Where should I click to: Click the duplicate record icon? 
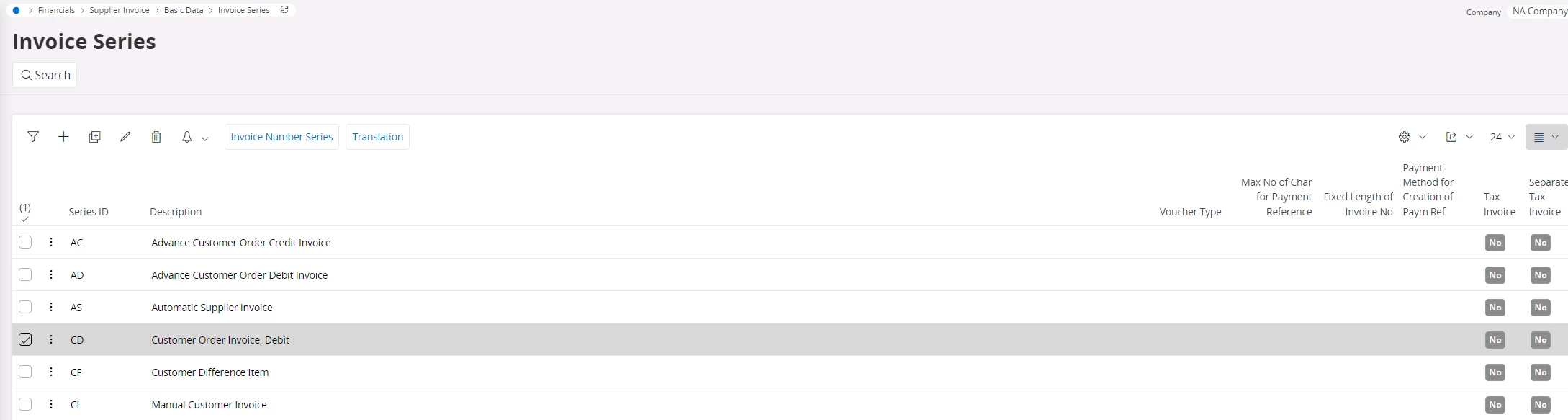[x=94, y=137]
